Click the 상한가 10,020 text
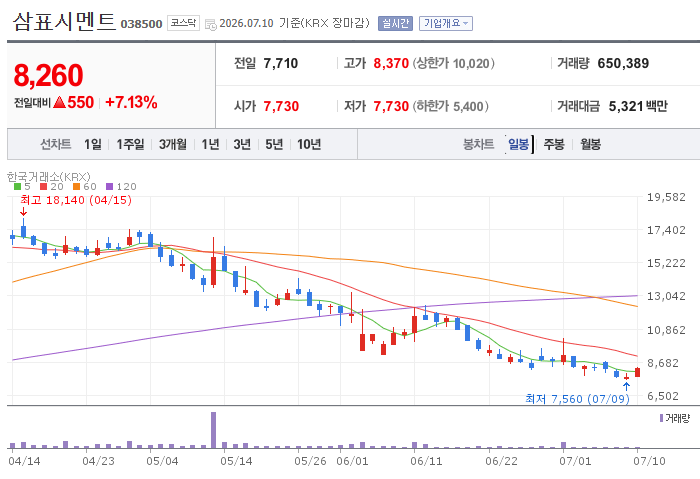This screenshot has height=479, width=700. coord(453,63)
